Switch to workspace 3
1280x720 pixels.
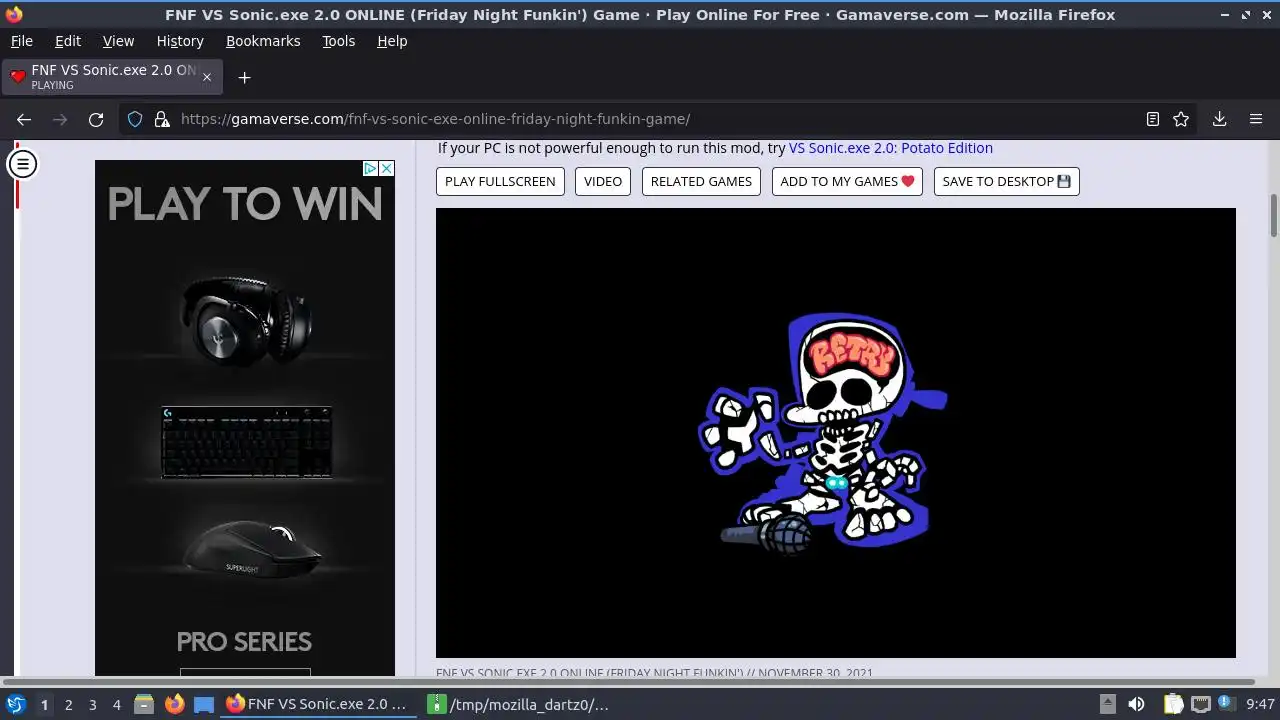pyautogui.click(x=92, y=705)
